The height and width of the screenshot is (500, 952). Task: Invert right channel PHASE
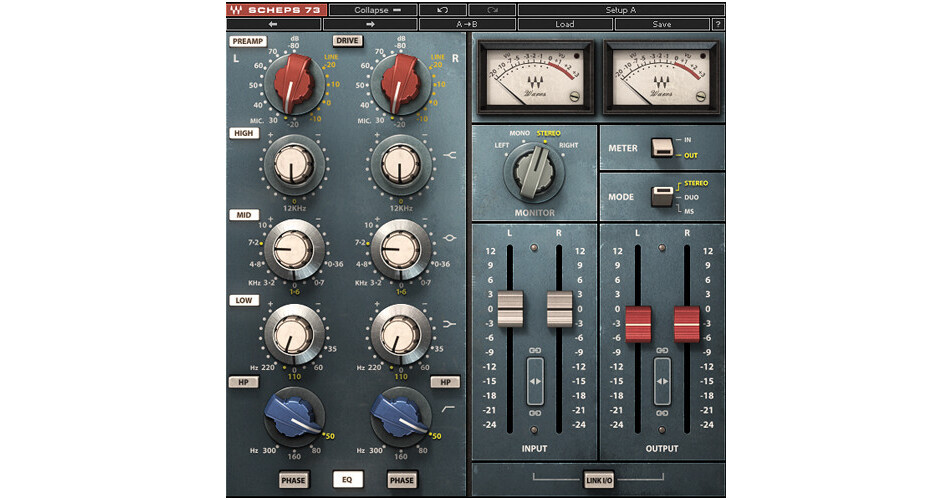pos(401,480)
